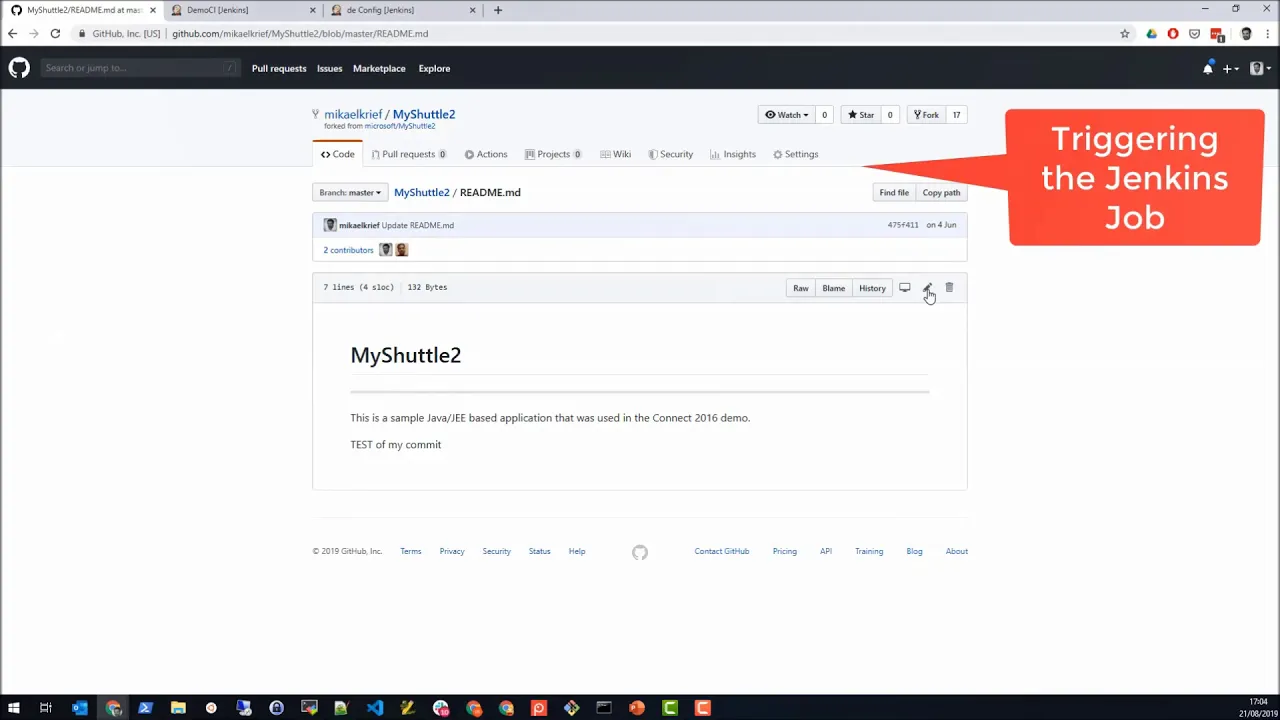
Task: Bookmark this page with the star icon
Action: point(1125,33)
